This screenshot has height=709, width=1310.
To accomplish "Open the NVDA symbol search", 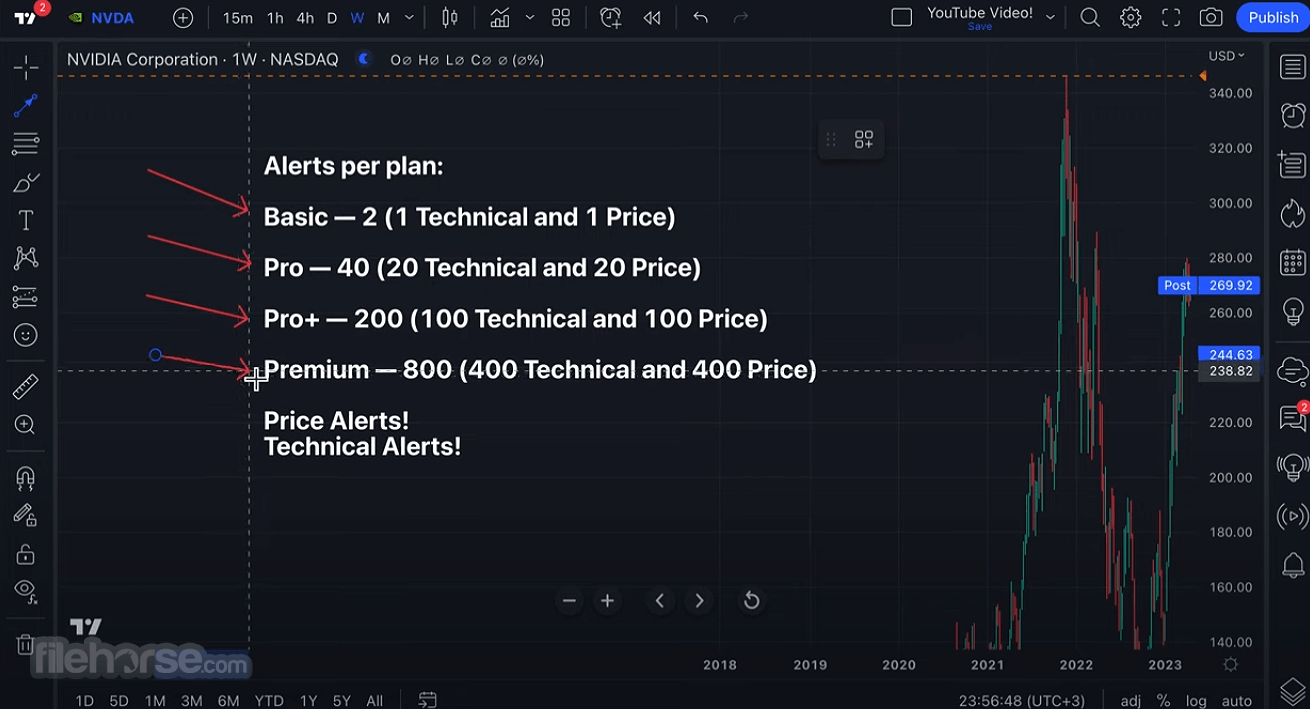I will (101, 18).
